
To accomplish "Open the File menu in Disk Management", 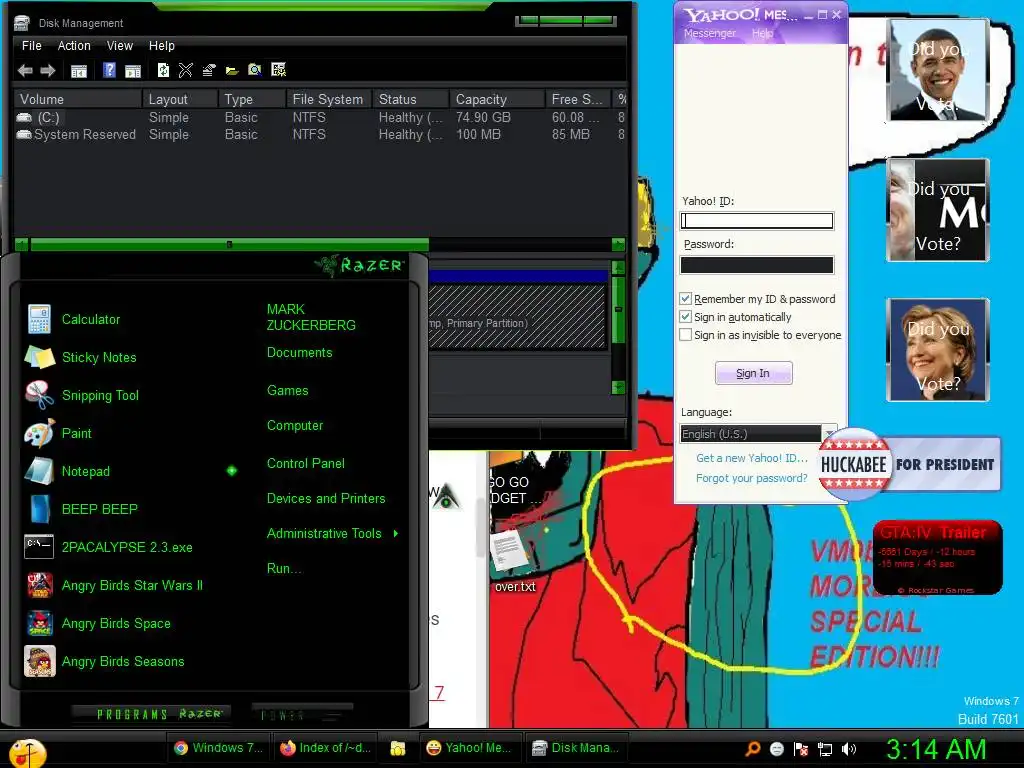I will pos(31,46).
